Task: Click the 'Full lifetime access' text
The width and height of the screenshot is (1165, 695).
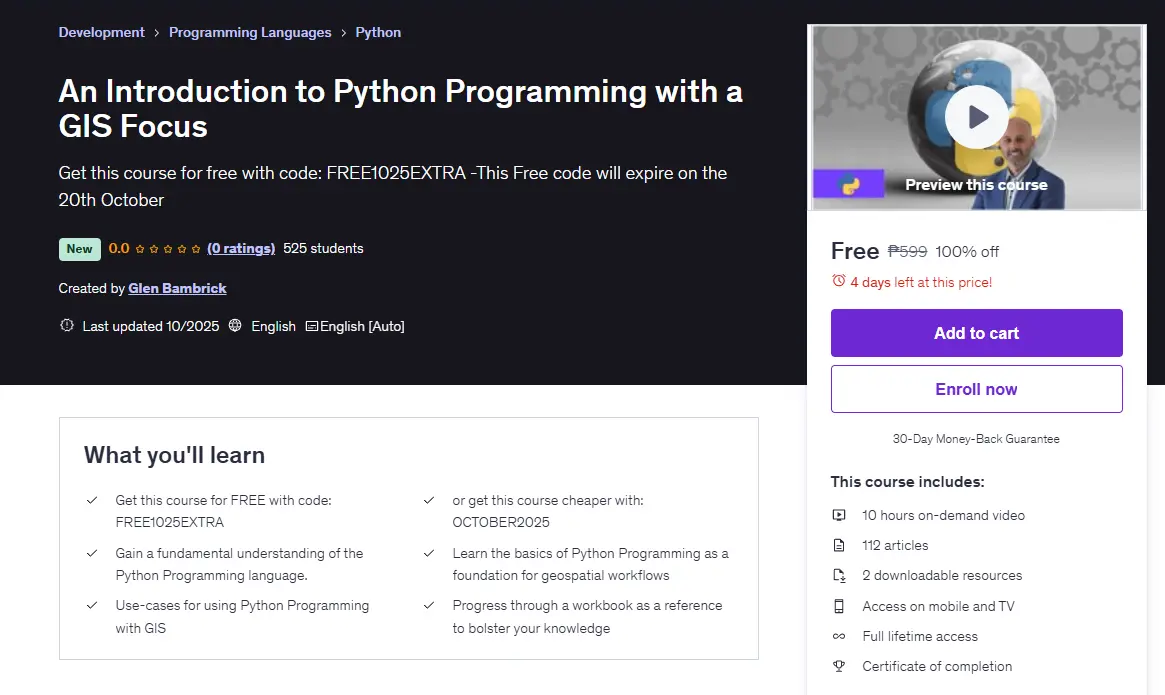Action: (x=920, y=636)
